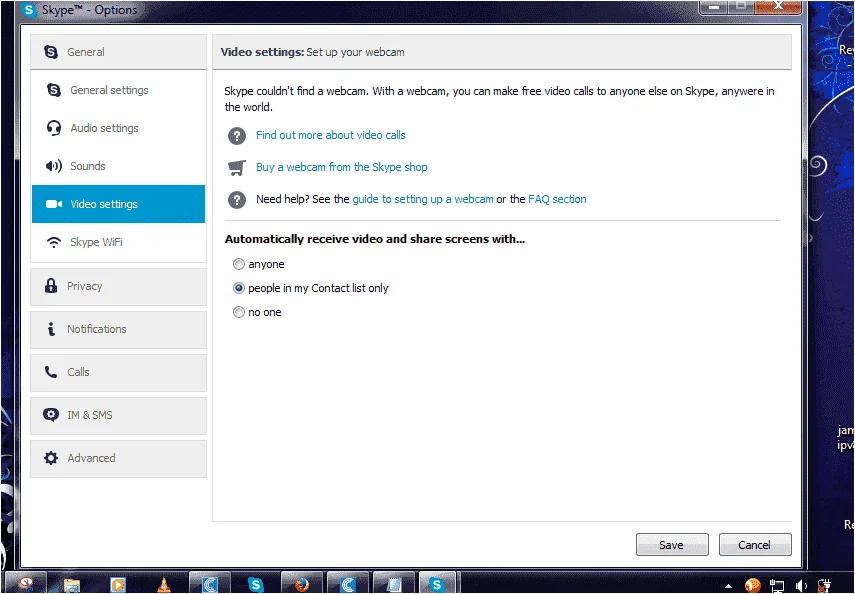Select the Video settings camera entry
The image size is (855, 594).
pos(118,204)
